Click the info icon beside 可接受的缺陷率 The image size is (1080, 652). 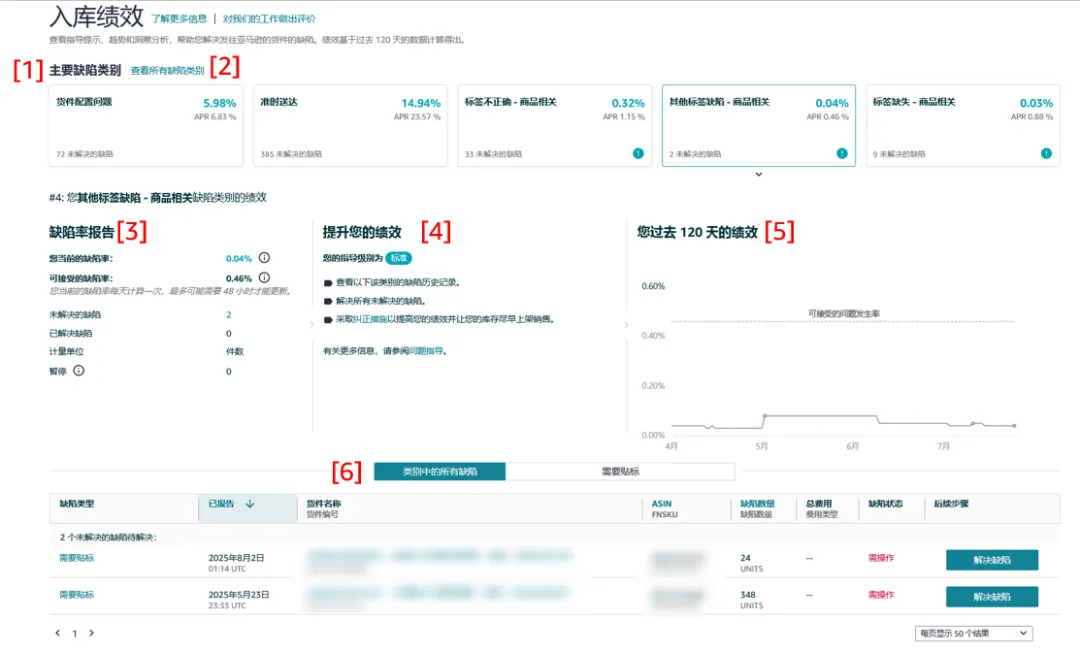click(263, 277)
